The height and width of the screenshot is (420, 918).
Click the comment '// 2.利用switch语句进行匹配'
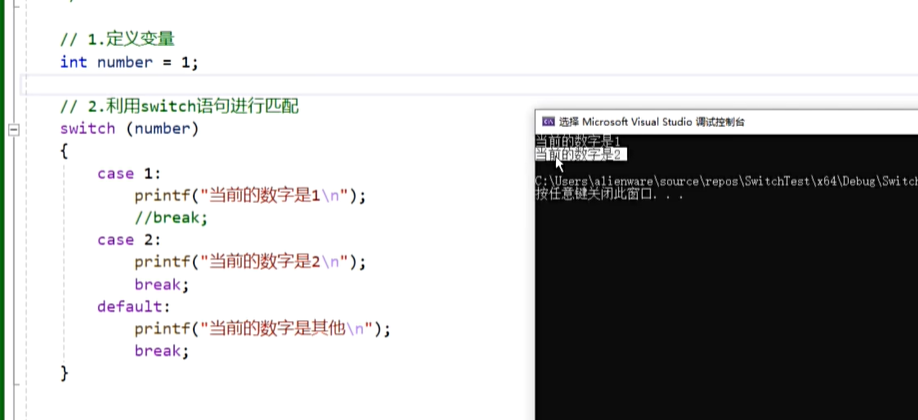coord(179,107)
